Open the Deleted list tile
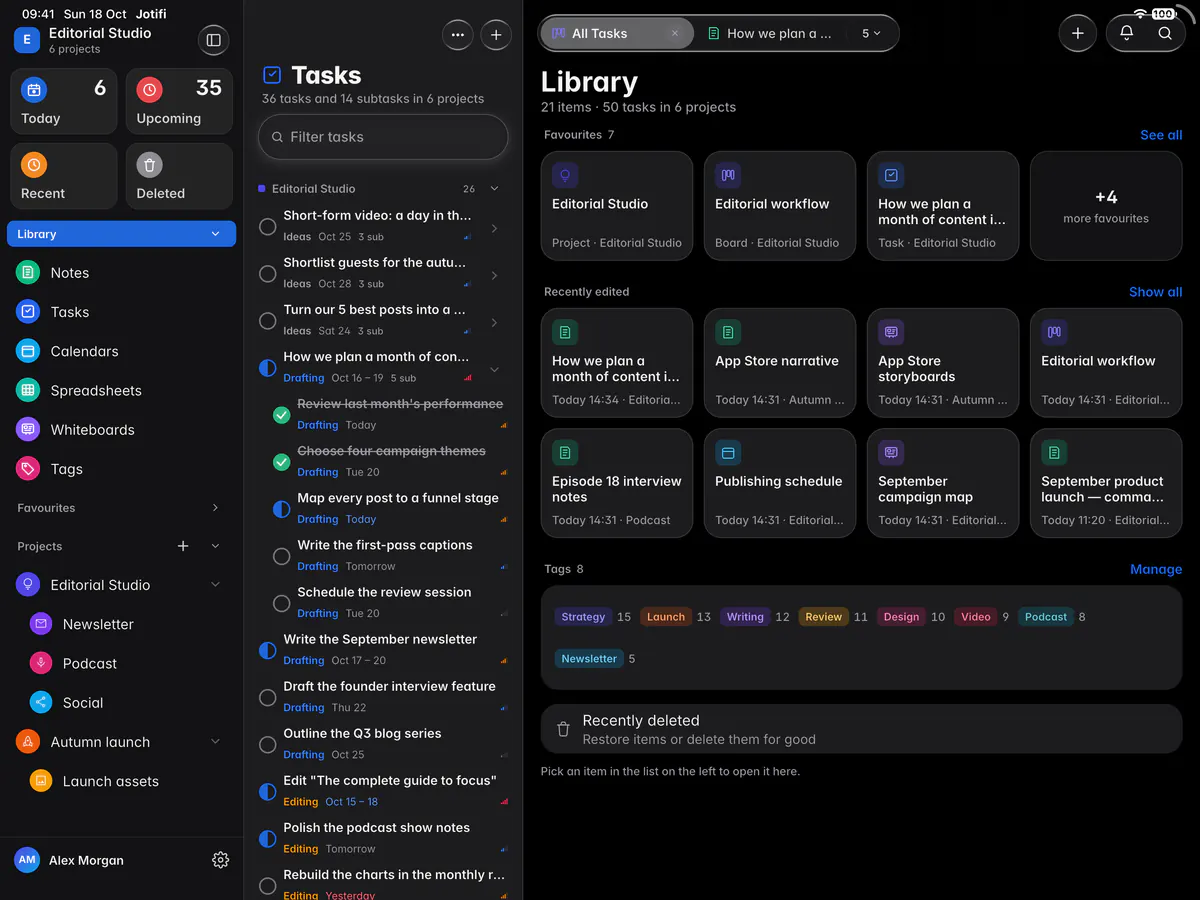Image resolution: width=1200 pixels, height=900 pixels. click(180, 176)
